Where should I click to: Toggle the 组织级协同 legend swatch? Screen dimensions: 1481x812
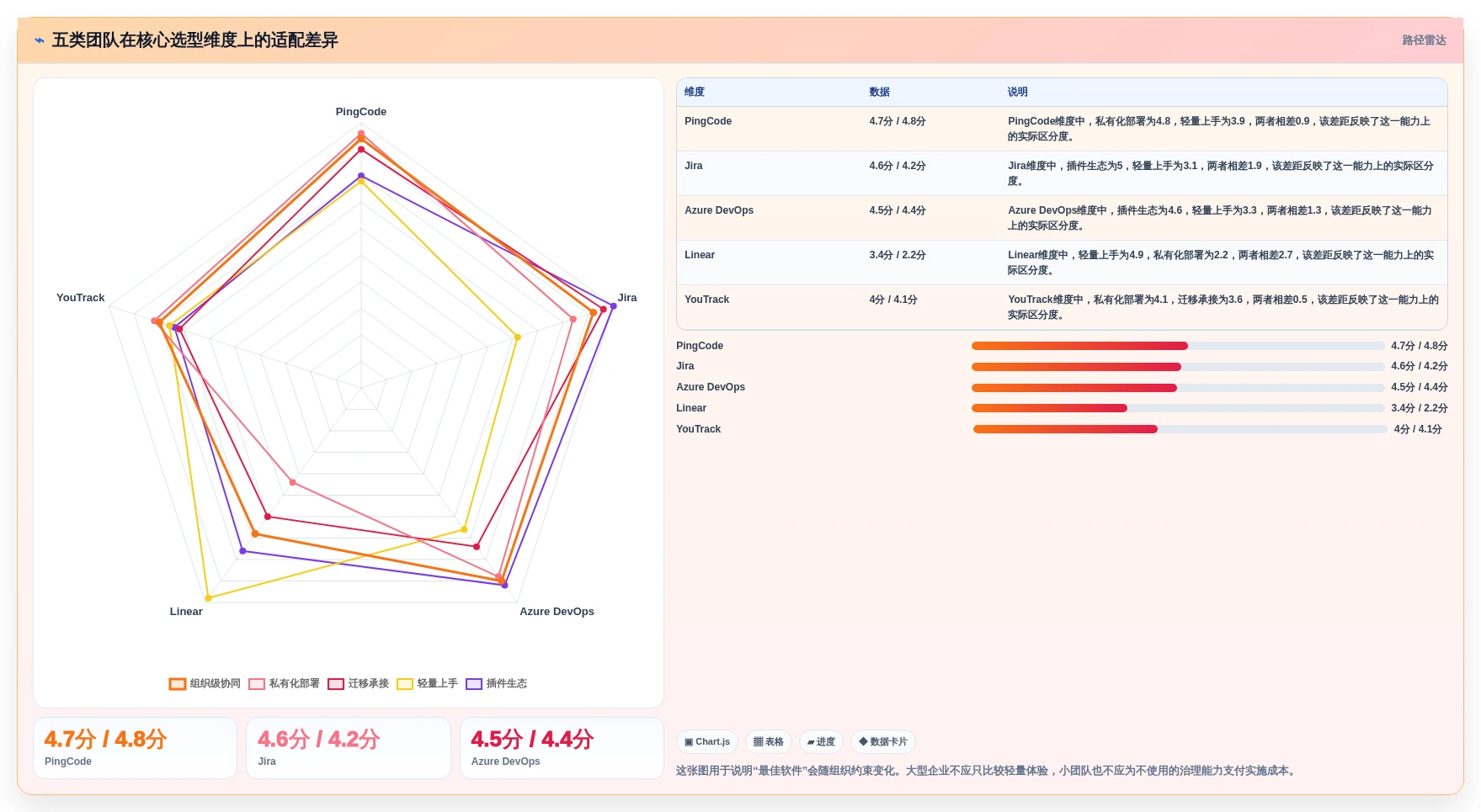click(177, 684)
